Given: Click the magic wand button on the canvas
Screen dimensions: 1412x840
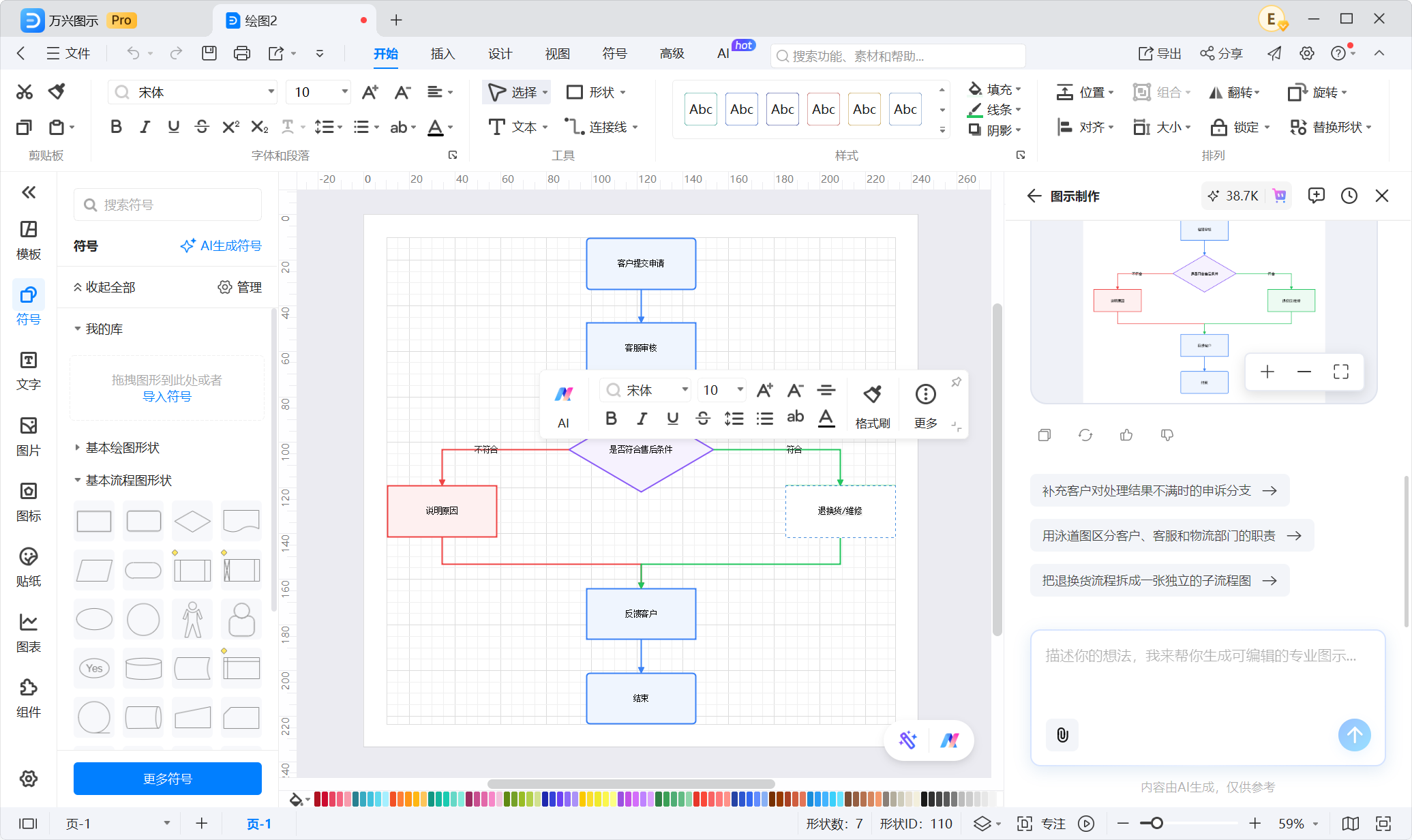Looking at the screenshot, I should [907, 740].
